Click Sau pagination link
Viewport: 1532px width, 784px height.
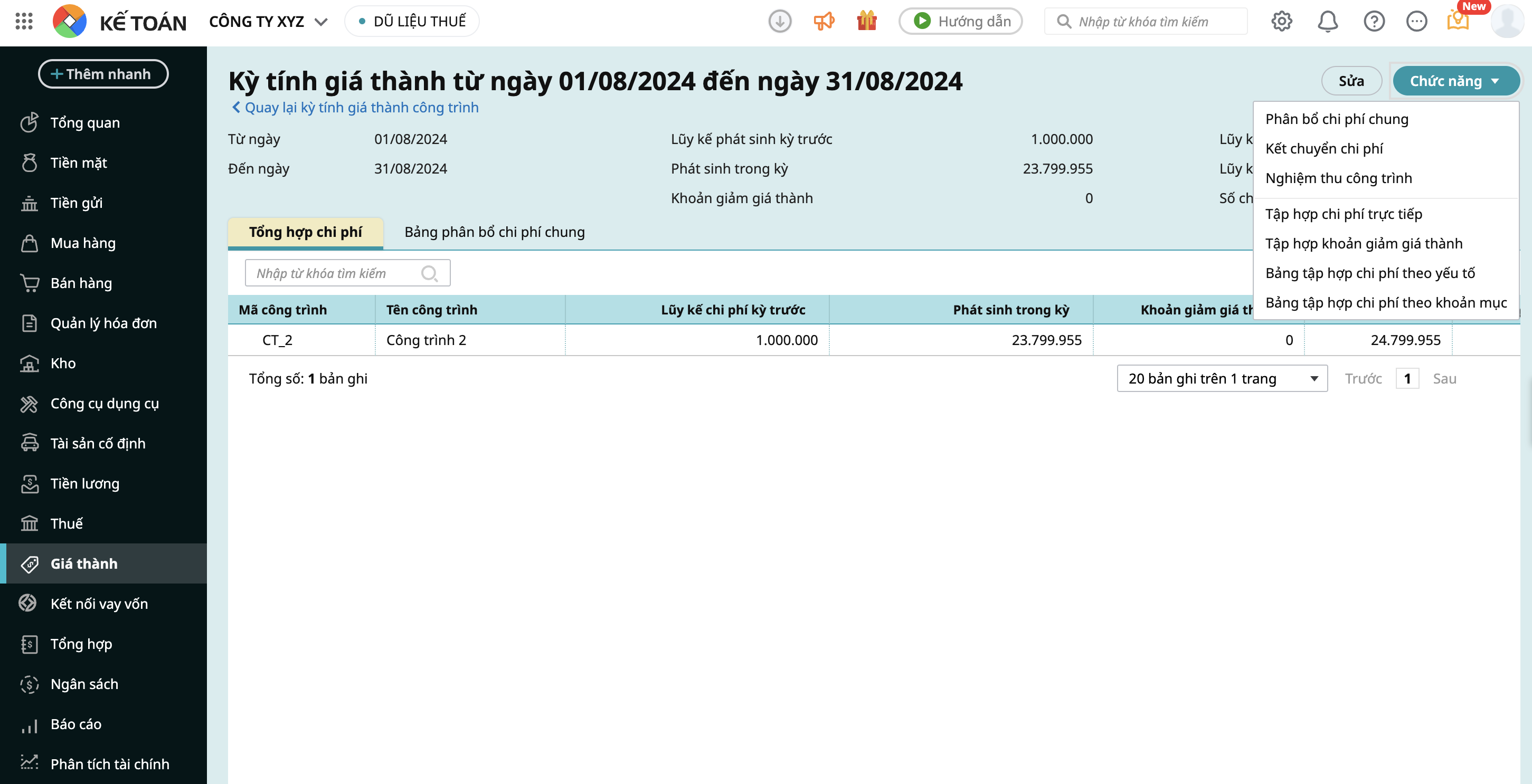(x=1444, y=379)
